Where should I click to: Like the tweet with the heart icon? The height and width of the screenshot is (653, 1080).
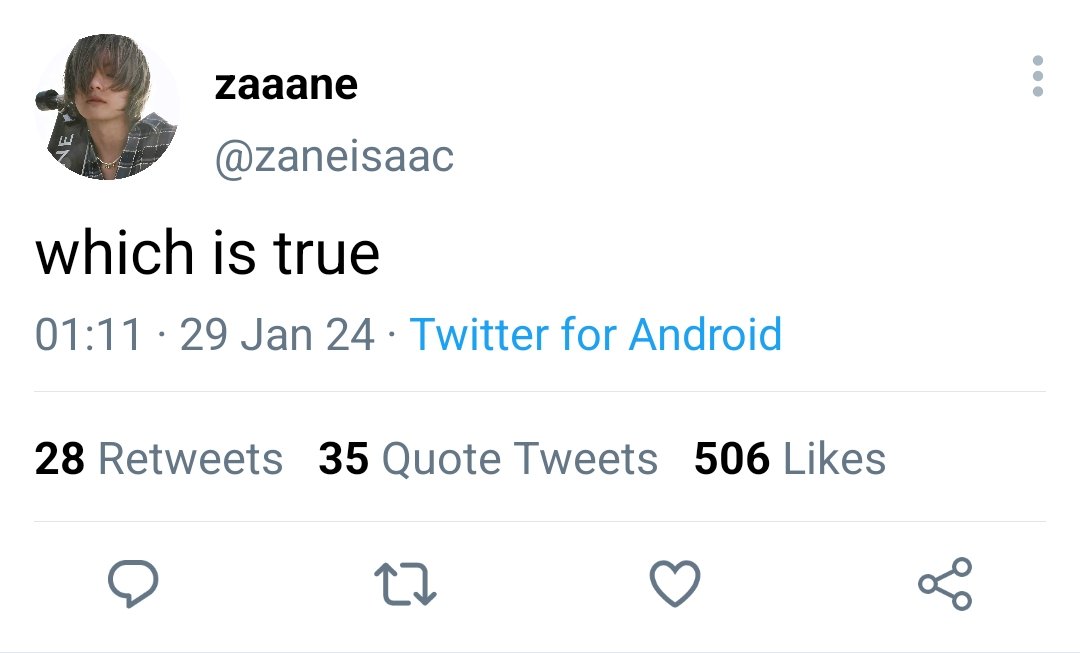point(675,583)
